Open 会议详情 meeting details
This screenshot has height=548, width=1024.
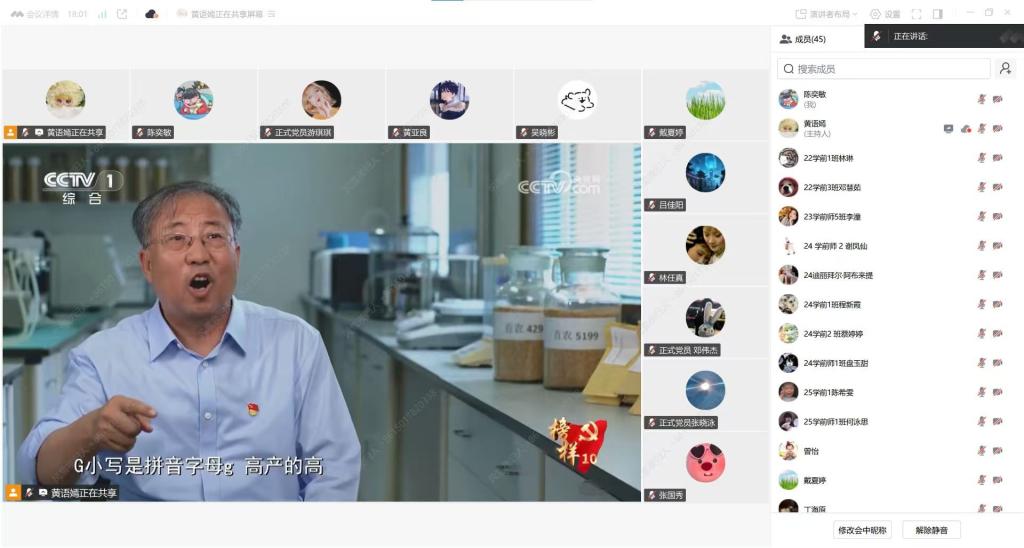(34, 14)
